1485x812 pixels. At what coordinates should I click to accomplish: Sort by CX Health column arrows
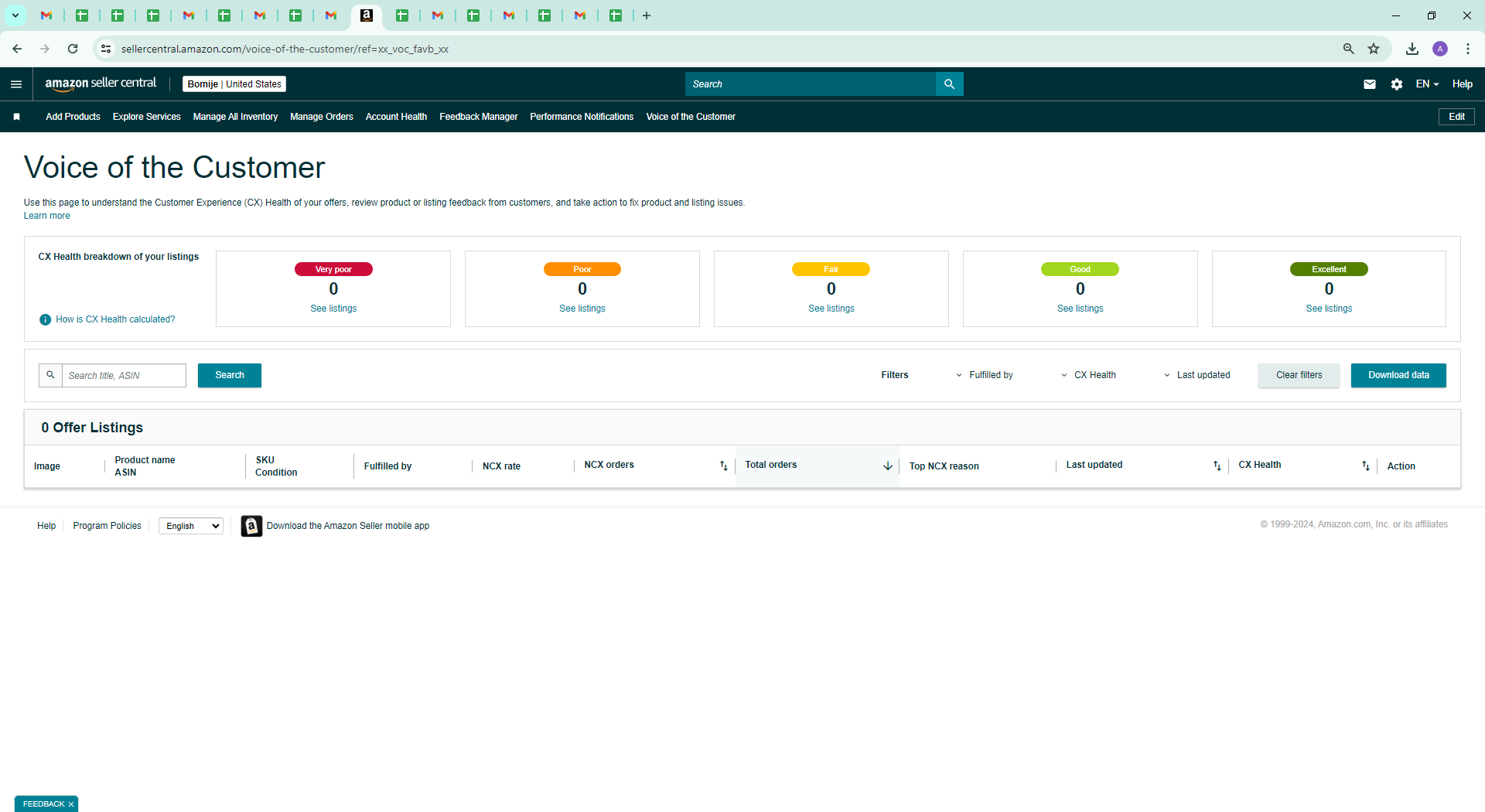click(1366, 466)
